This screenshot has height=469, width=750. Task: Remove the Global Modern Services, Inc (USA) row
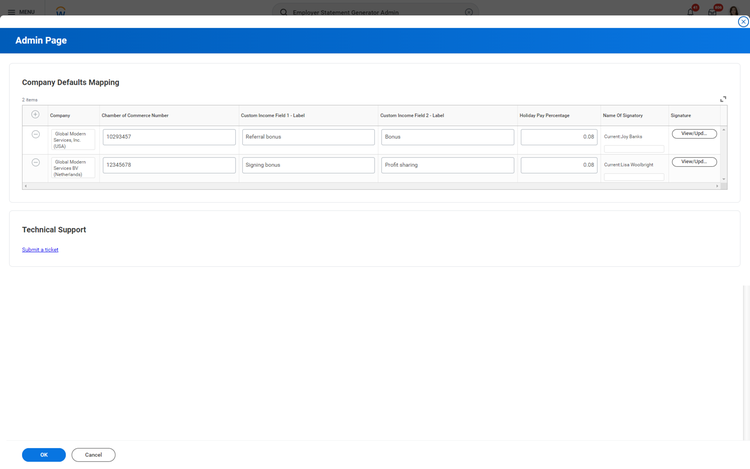tap(35, 134)
